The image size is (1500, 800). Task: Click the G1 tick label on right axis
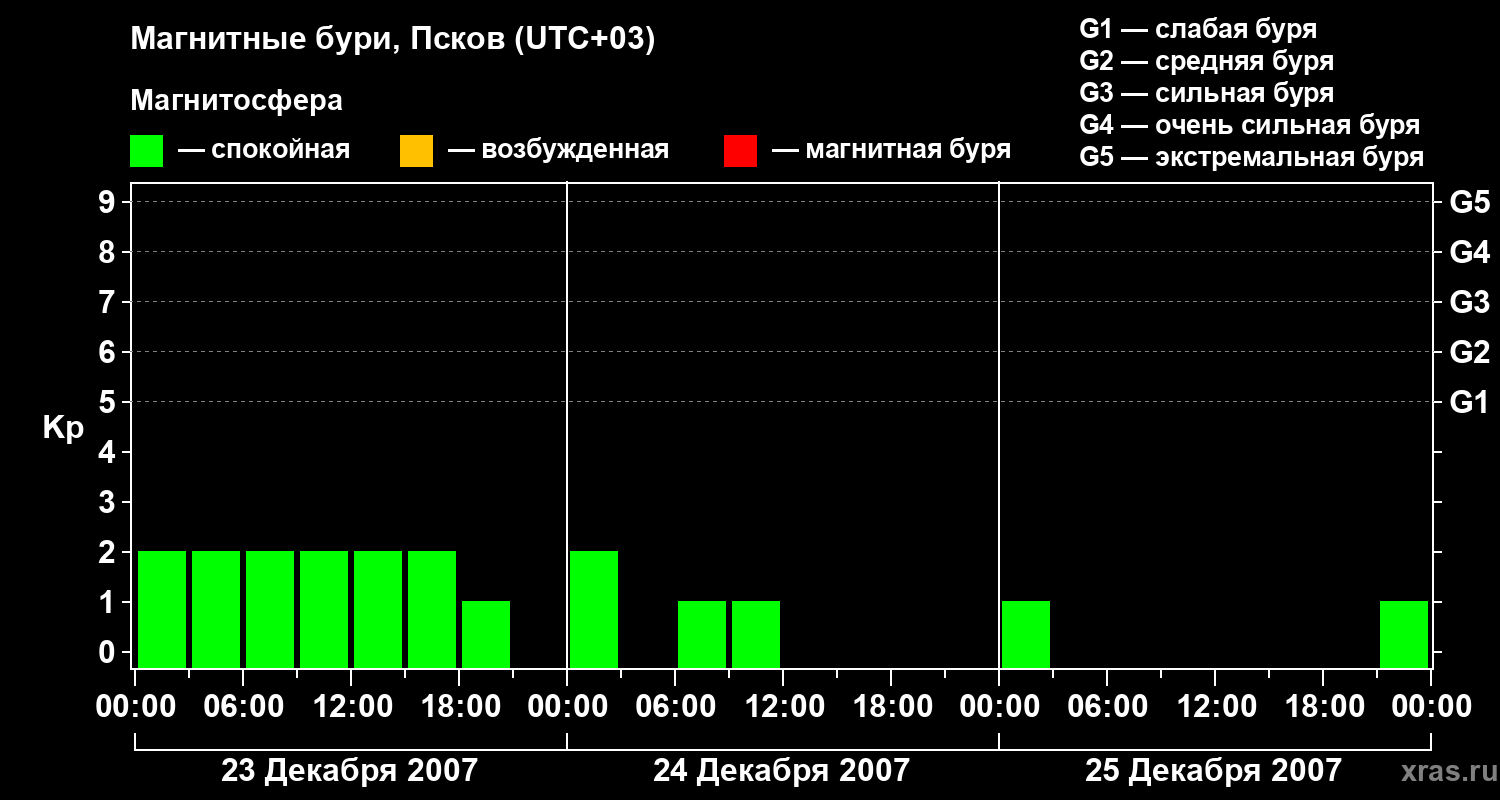(x=1469, y=402)
